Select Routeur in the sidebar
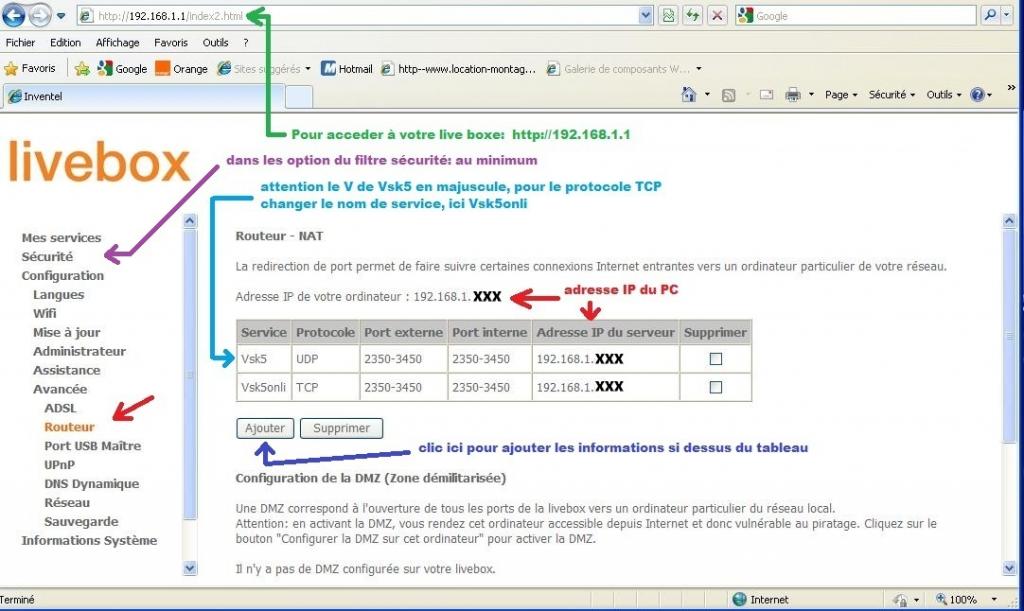This screenshot has height=611, width=1024. 69,427
